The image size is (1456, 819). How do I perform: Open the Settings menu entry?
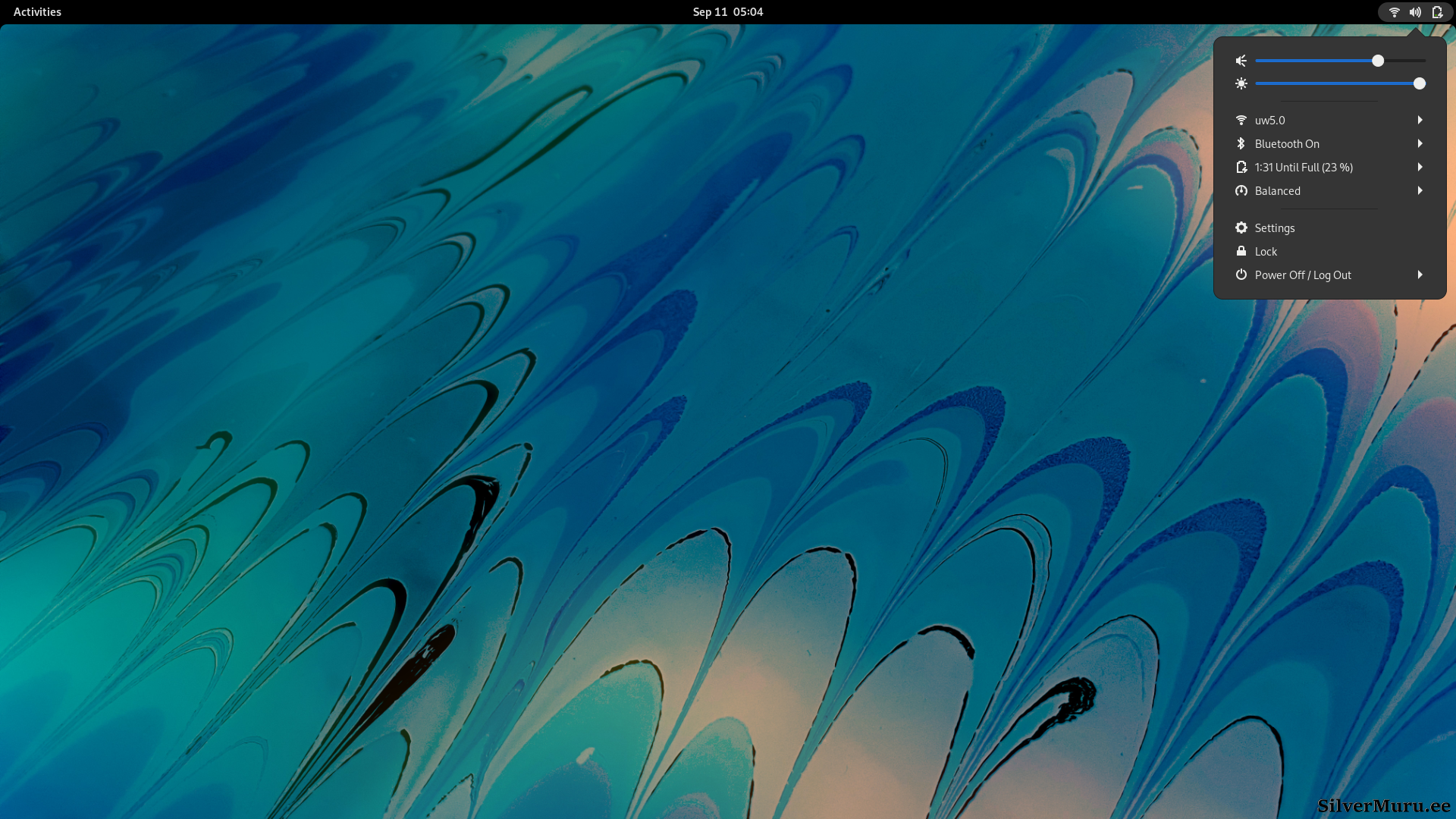coord(1275,228)
